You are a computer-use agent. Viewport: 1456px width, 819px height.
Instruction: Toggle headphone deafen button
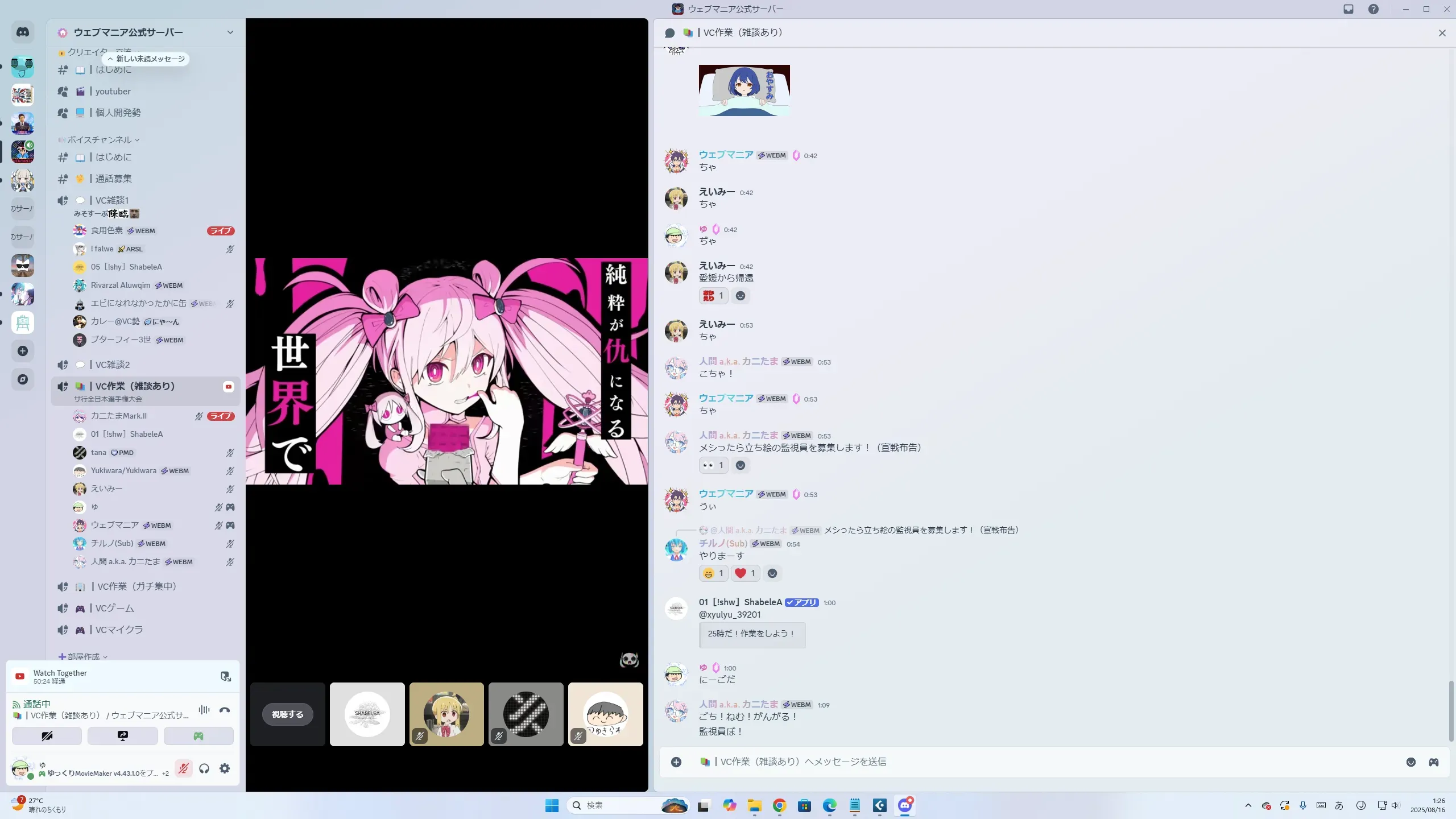[204, 769]
